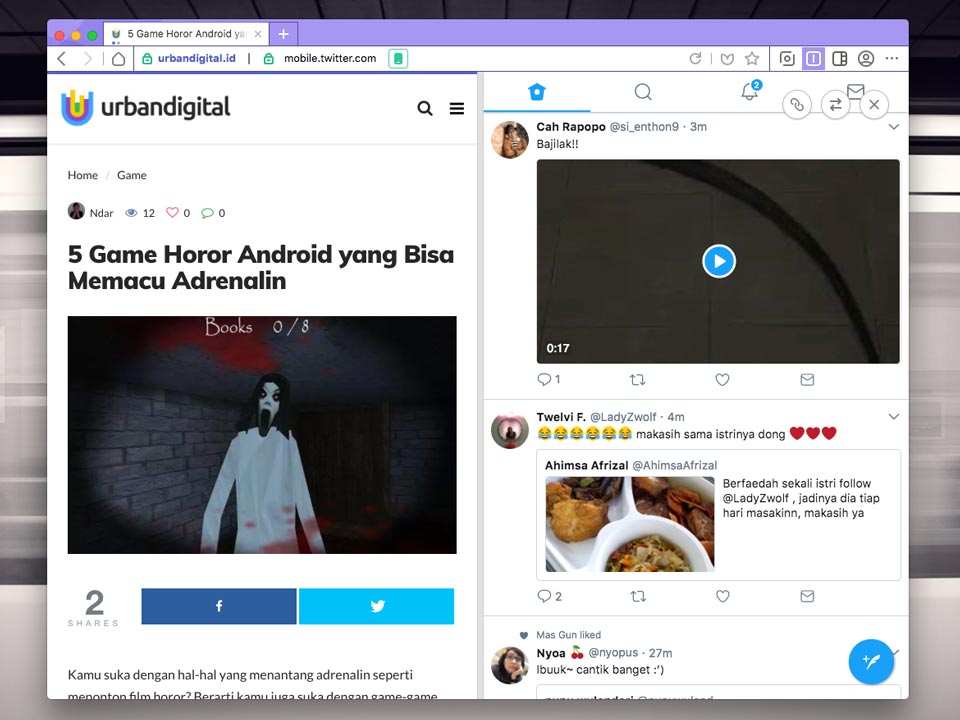Reload the page from the address bar
This screenshot has height=720, width=960.
coord(695,59)
